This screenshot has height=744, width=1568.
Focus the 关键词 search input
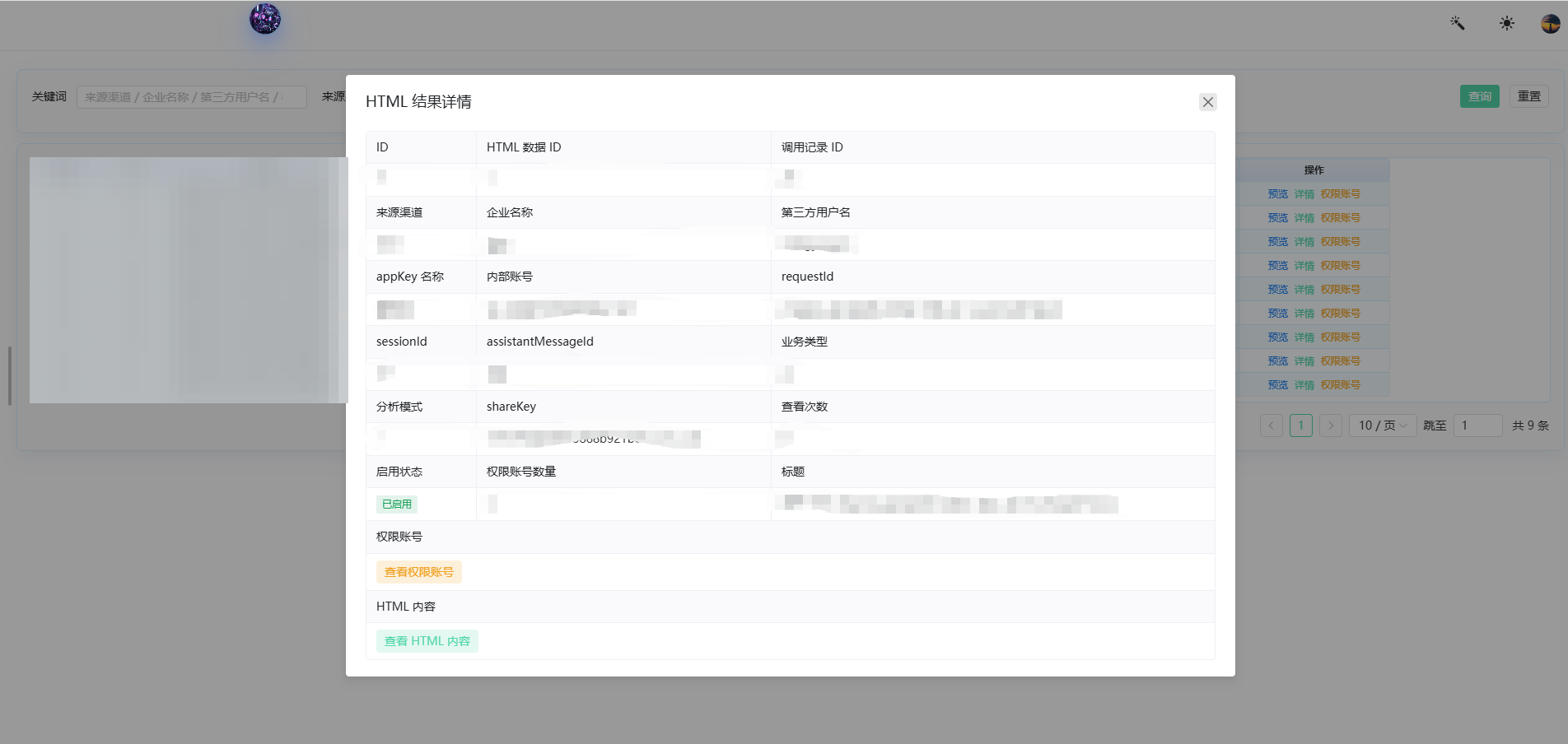coord(192,97)
